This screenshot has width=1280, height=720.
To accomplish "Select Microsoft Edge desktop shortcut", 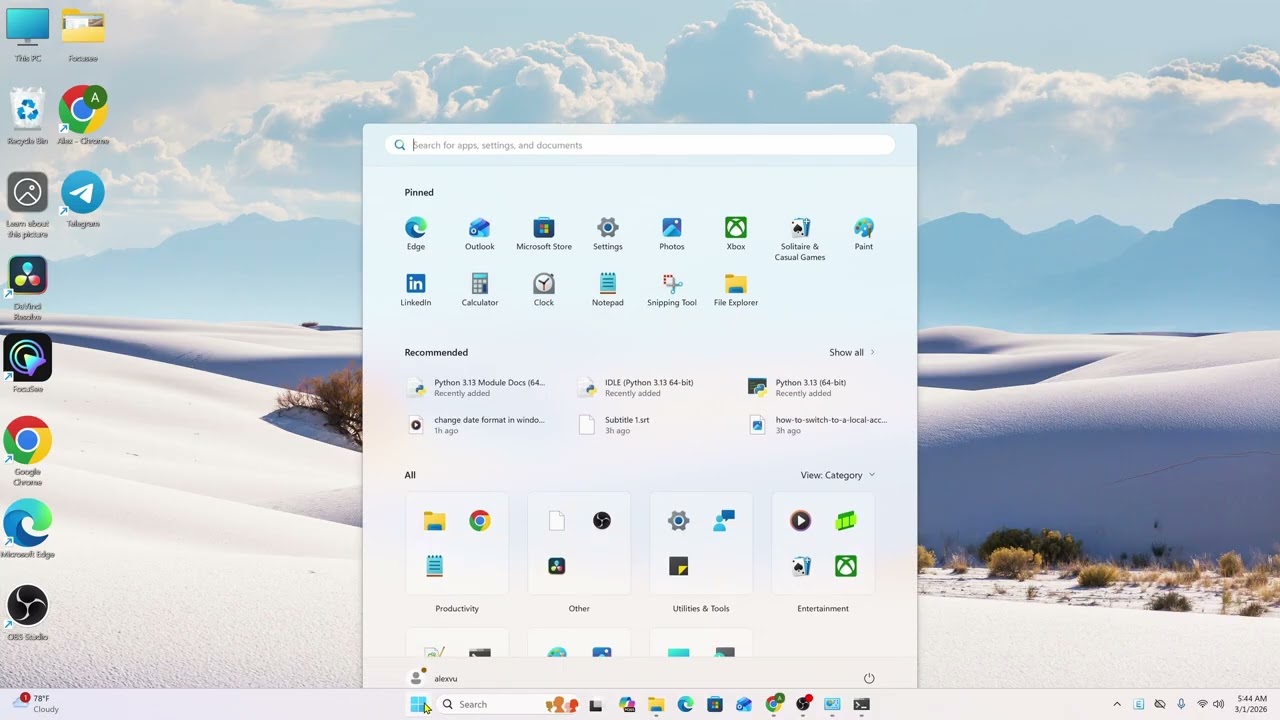I will point(28,529).
